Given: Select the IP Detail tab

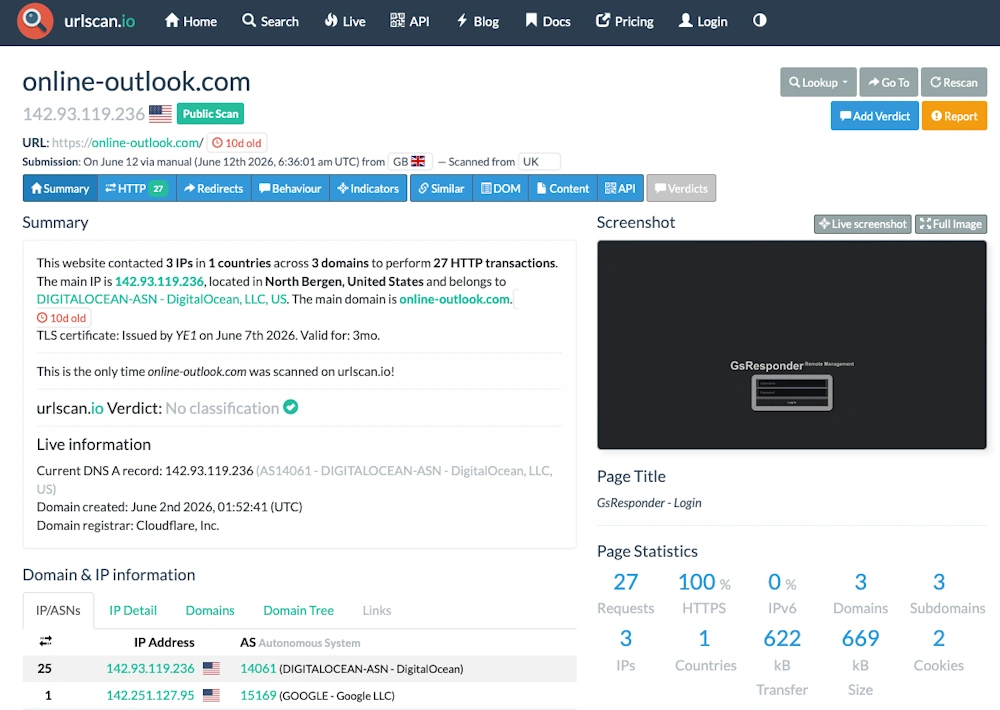Looking at the screenshot, I should (133, 610).
